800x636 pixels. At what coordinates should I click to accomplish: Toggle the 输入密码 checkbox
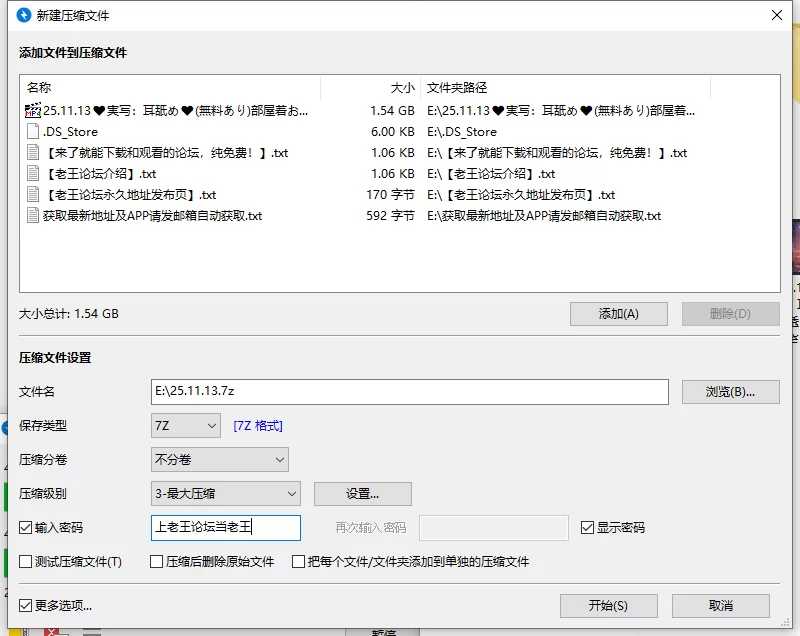coord(25,527)
